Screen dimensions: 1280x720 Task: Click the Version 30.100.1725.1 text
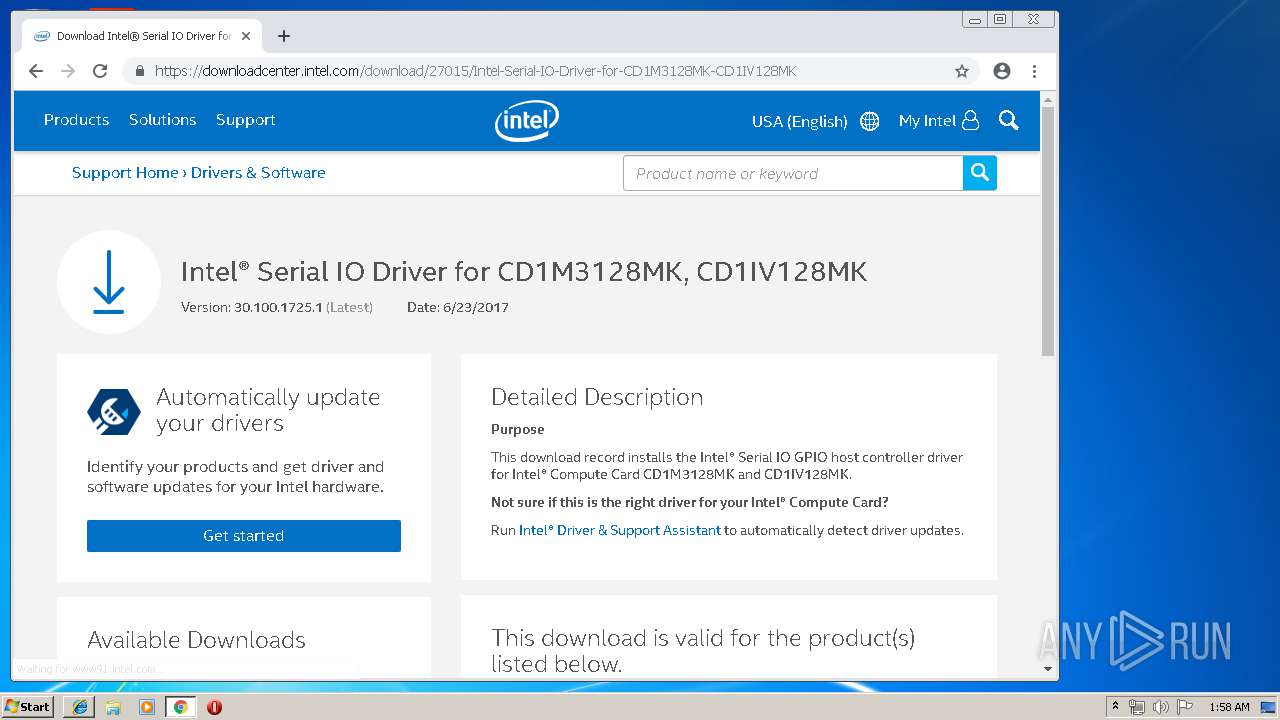point(277,307)
